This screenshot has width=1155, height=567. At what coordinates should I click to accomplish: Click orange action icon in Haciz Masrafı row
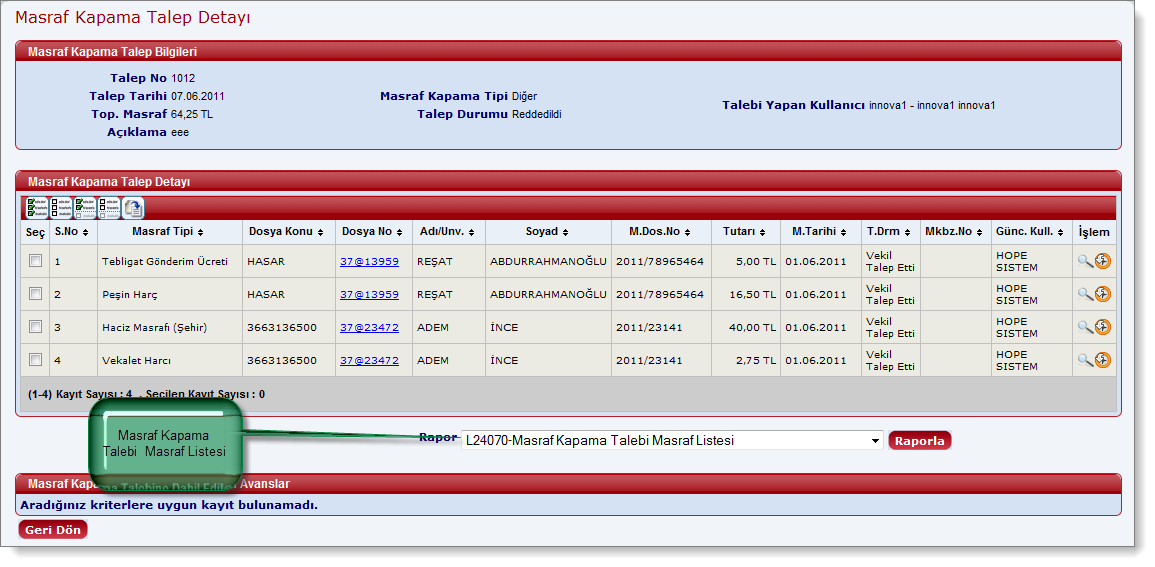[x=1103, y=327]
